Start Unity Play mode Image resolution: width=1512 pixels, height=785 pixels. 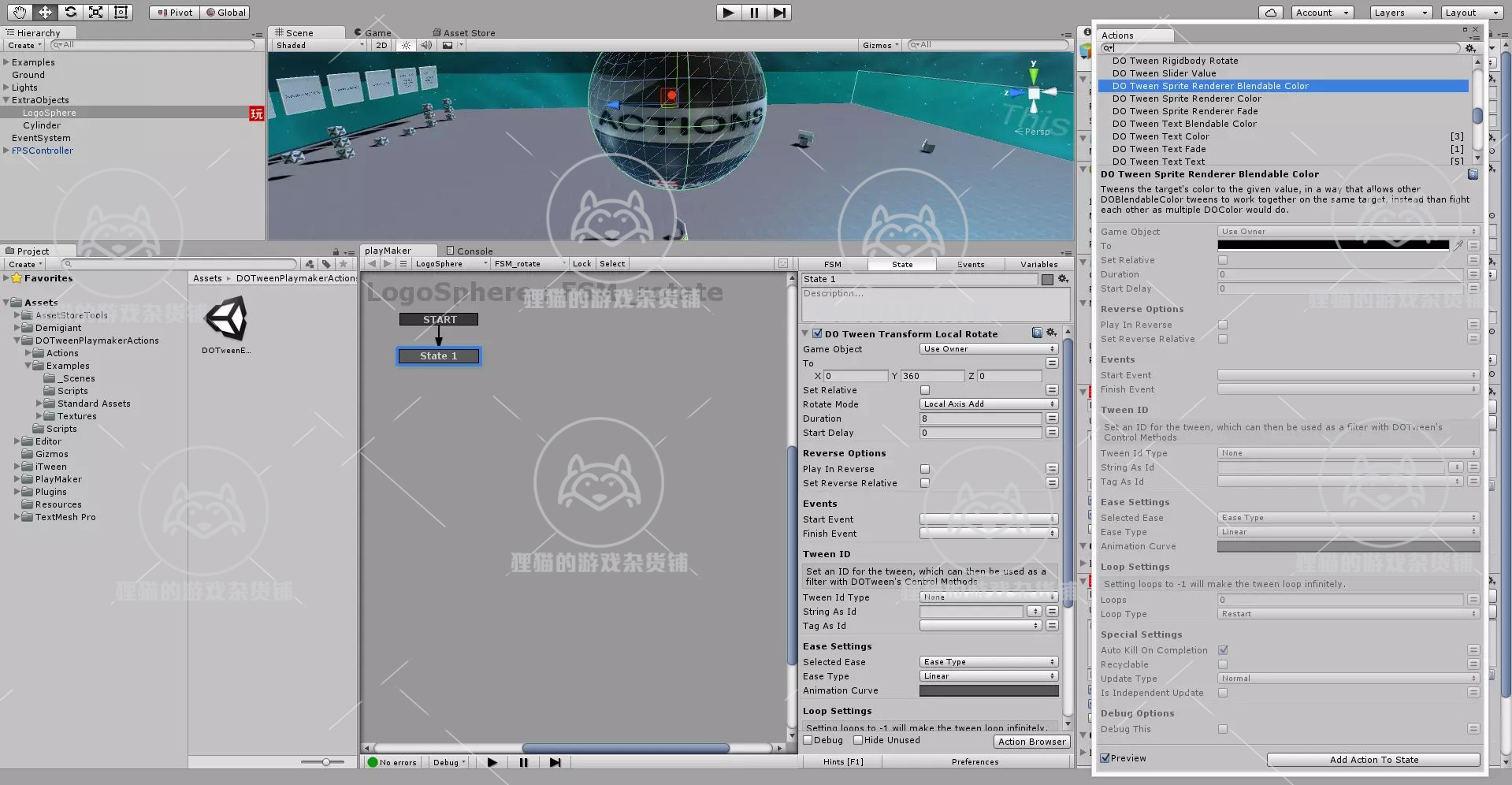pyautogui.click(x=729, y=13)
